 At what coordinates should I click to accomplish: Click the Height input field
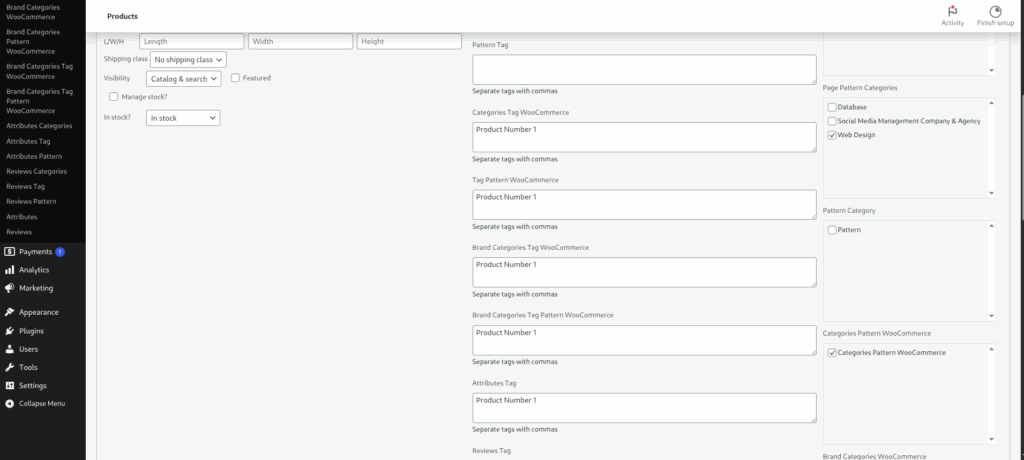point(409,41)
